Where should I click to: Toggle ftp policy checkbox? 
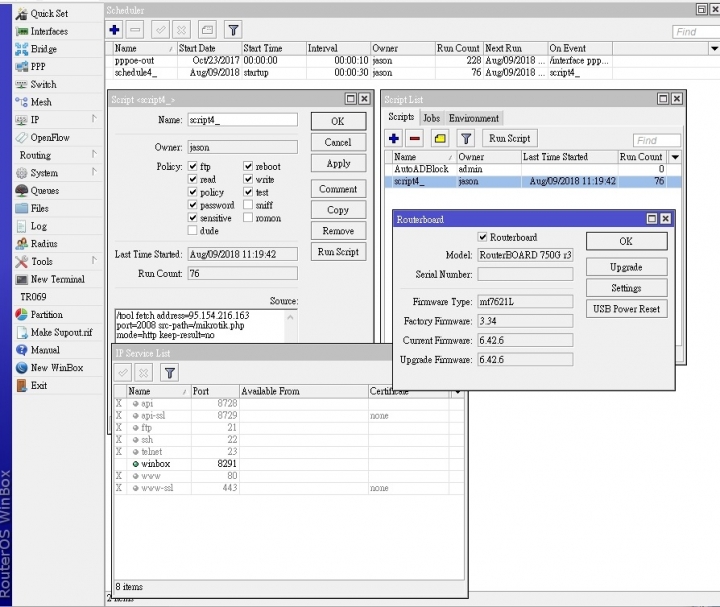[x=193, y=167]
